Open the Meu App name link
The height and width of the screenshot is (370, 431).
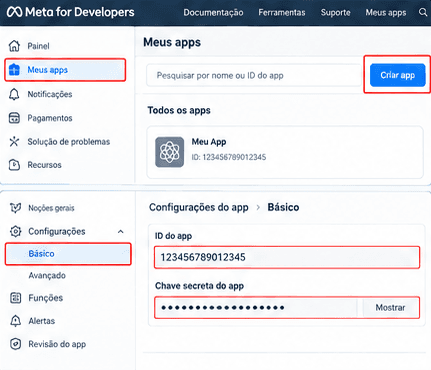209,142
